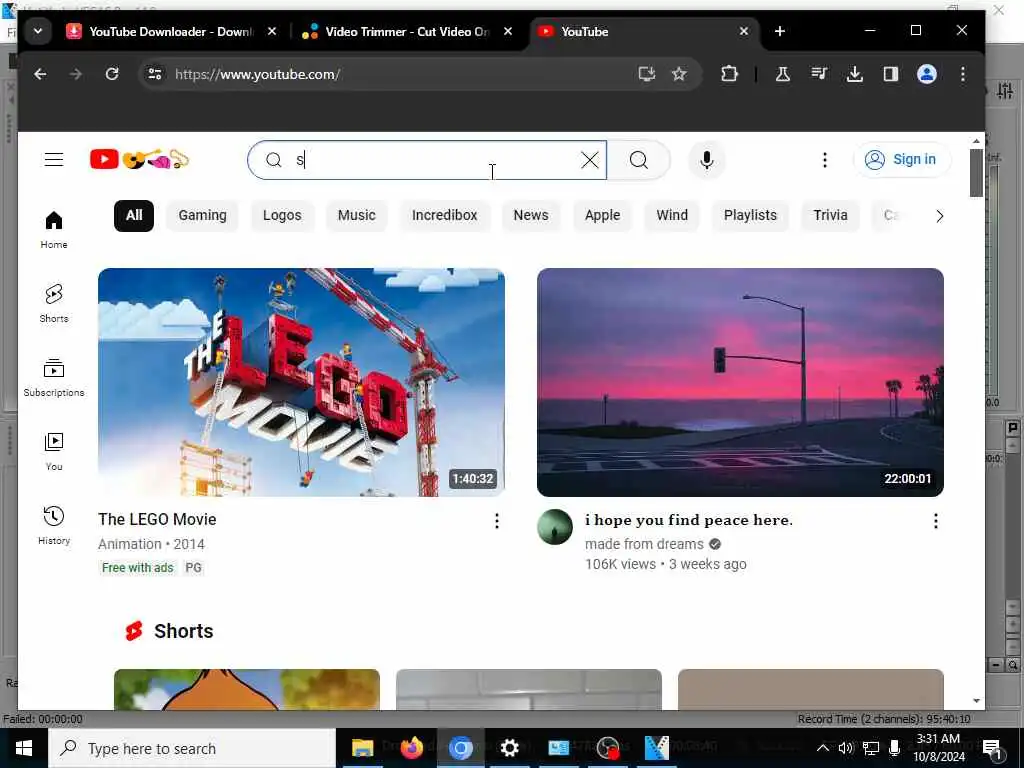Show more category chips with right arrow

pos(939,216)
